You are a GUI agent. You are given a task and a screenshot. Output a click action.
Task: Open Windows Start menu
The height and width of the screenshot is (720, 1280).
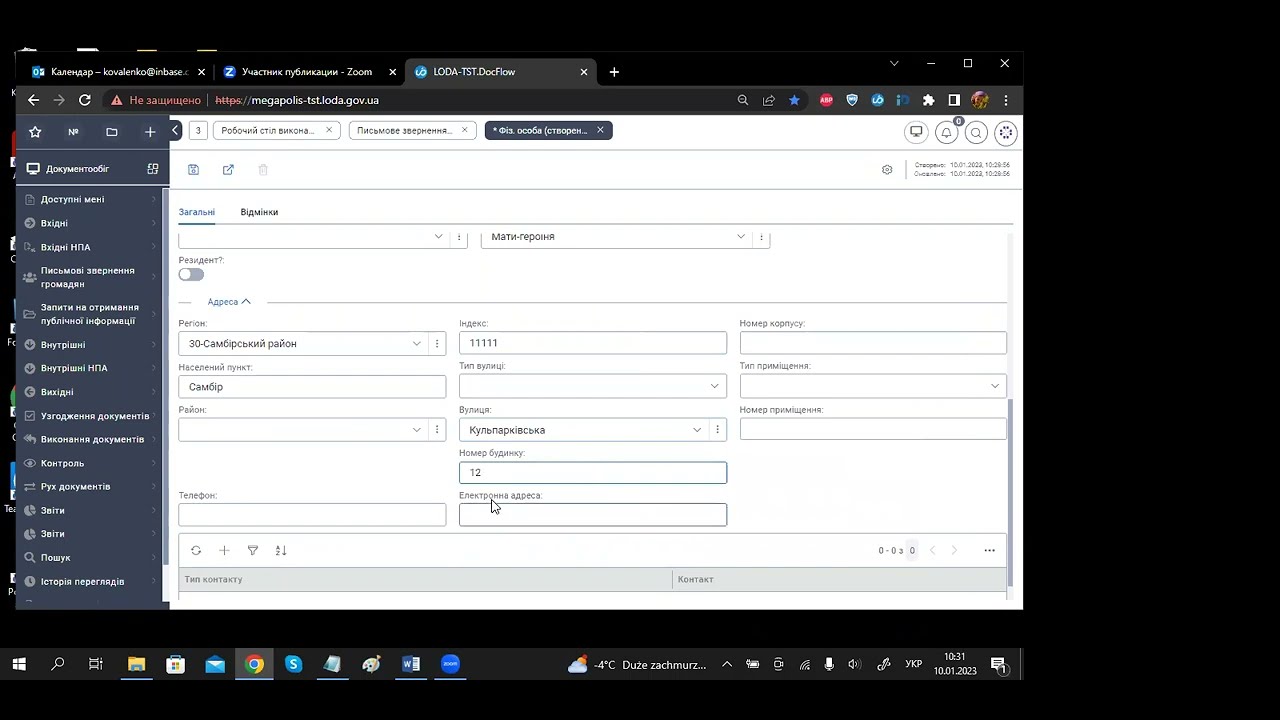click(19, 664)
